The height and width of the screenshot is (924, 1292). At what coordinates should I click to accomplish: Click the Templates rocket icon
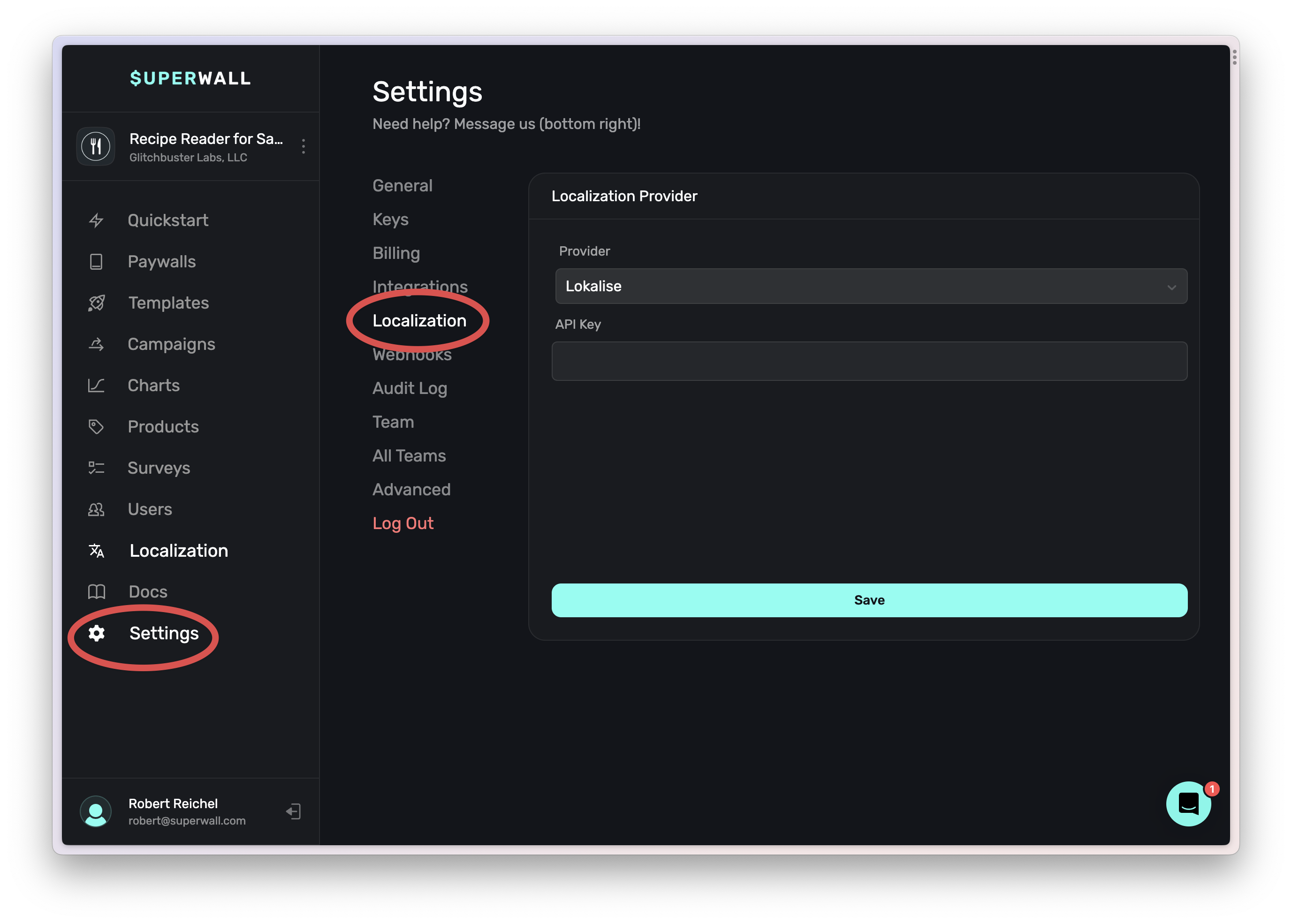(96, 303)
